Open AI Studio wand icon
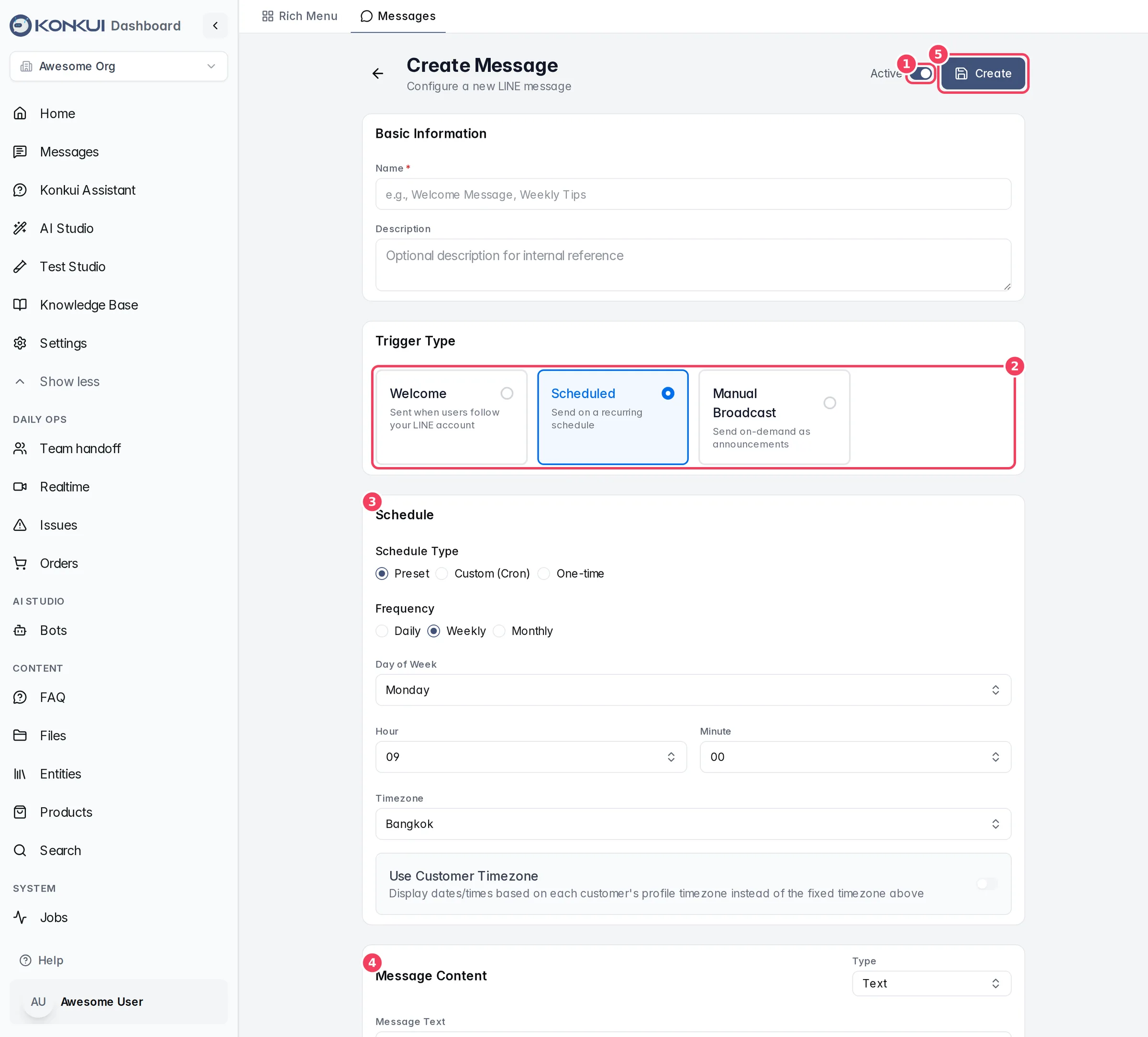 (20, 228)
